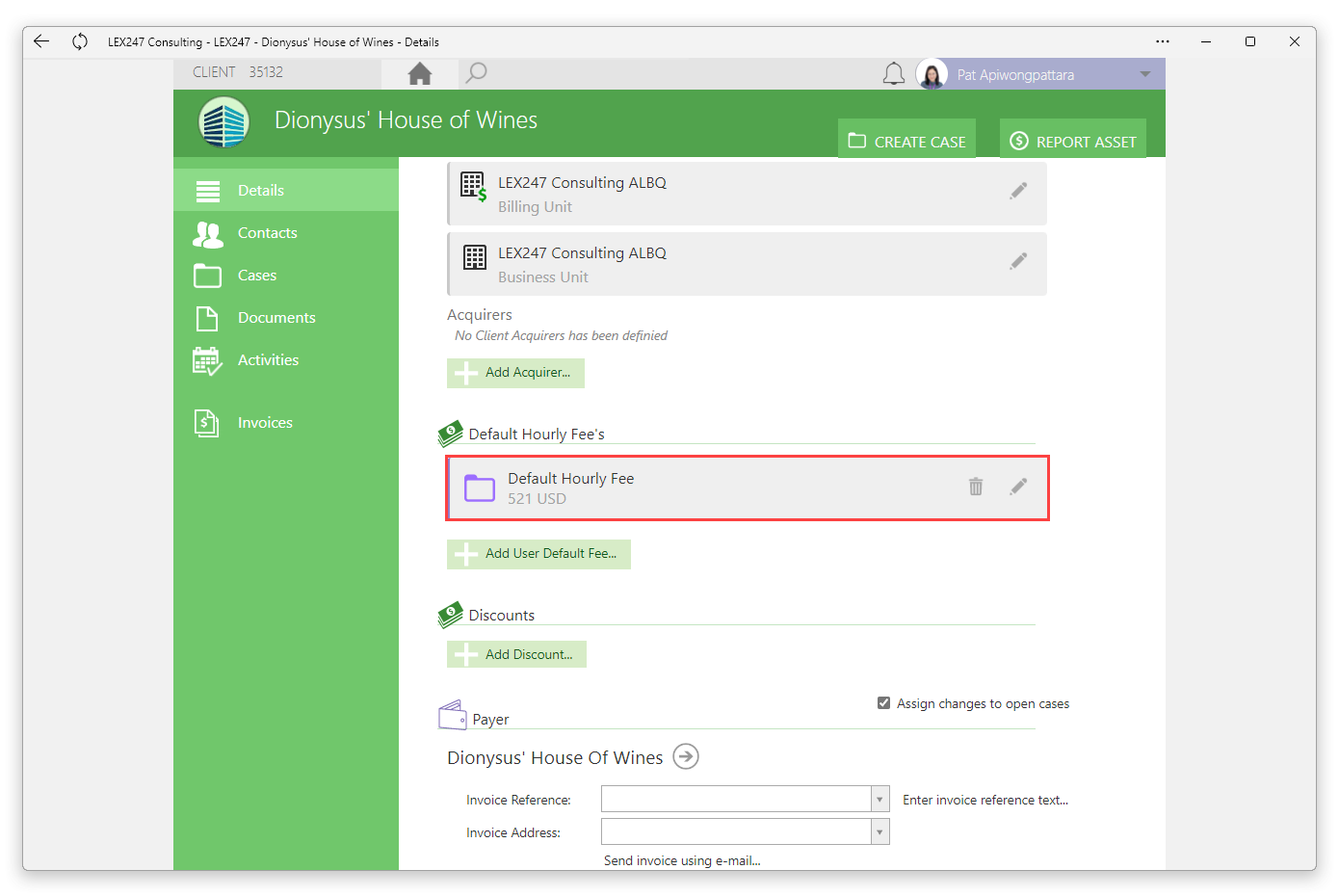Open the three-dots window menu
The height and width of the screenshot is (896, 1339).
[x=1163, y=41]
